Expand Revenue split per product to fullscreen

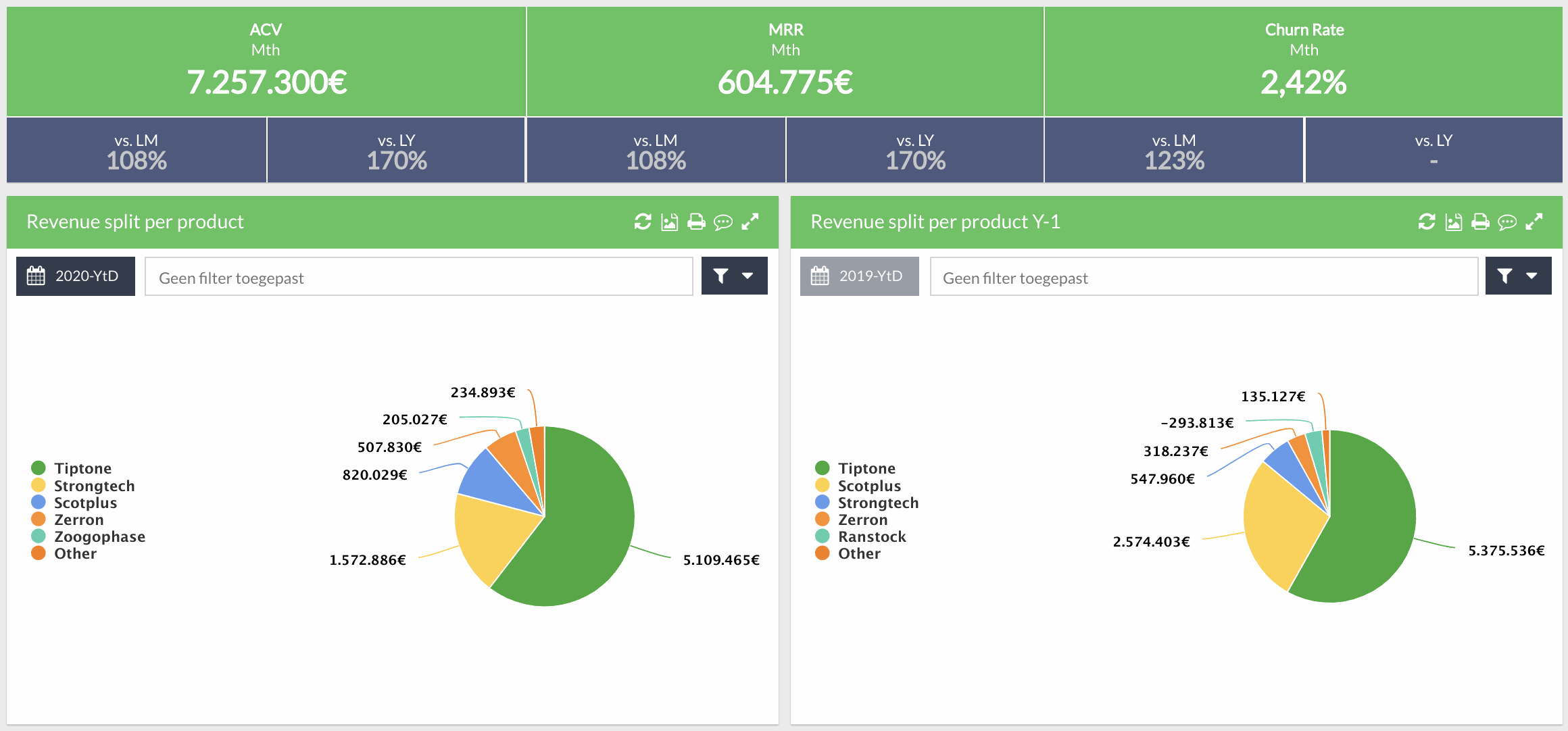click(750, 222)
